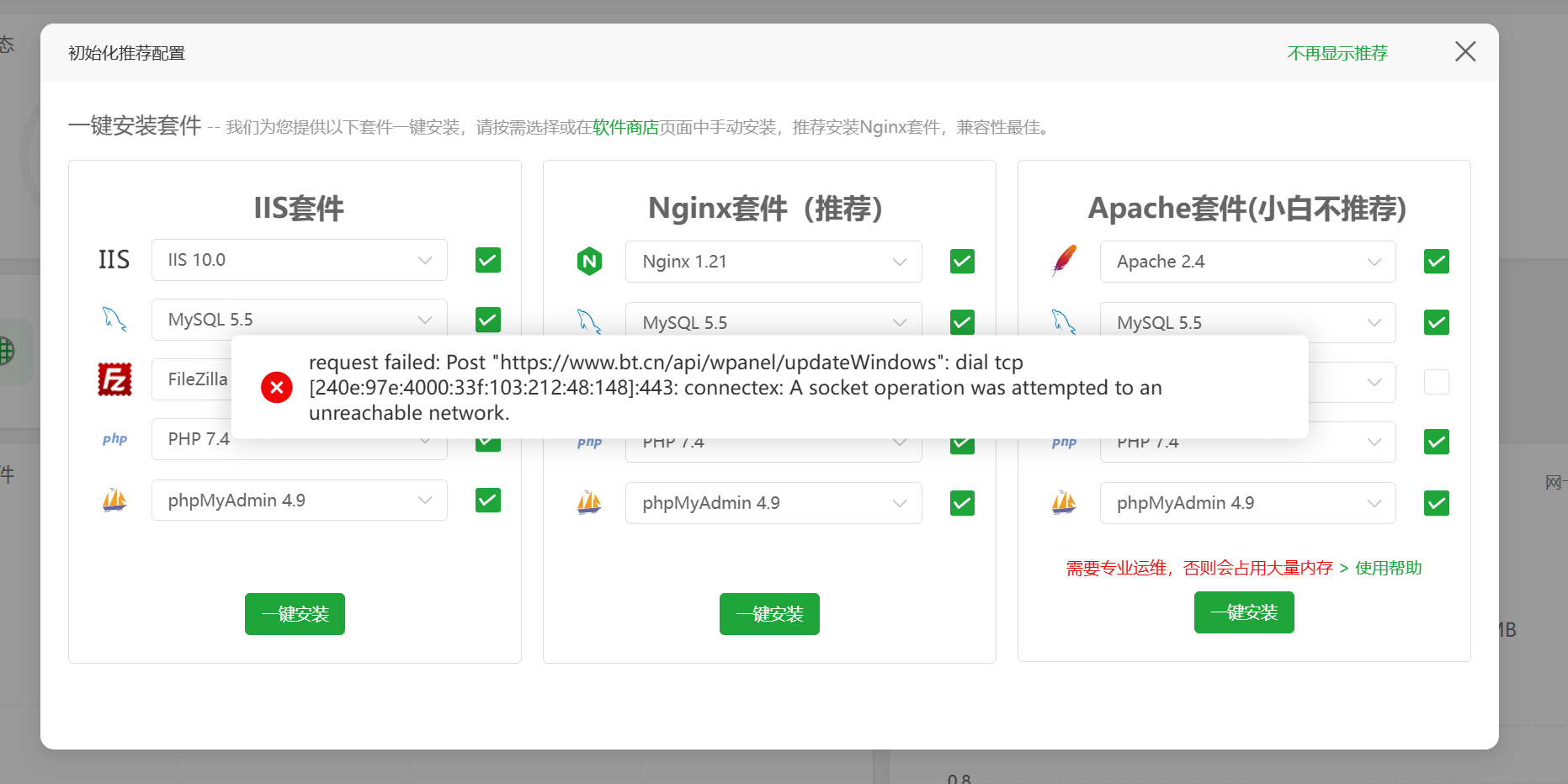1568x784 pixels.
Task: Click the MySQL dolphin icon in Apache suite
Action: point(1064,322)
